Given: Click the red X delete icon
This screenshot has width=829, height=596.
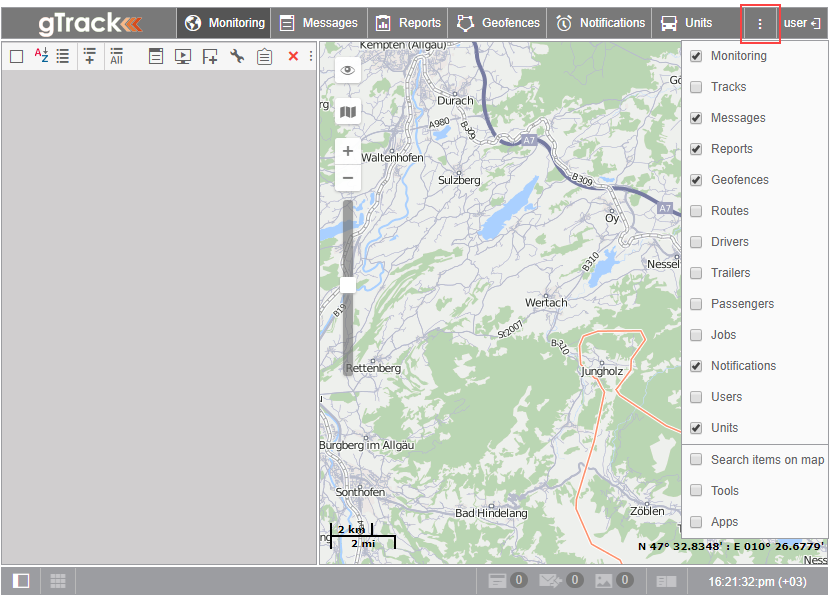Looking at the screenshot, I should coord(293,56).
